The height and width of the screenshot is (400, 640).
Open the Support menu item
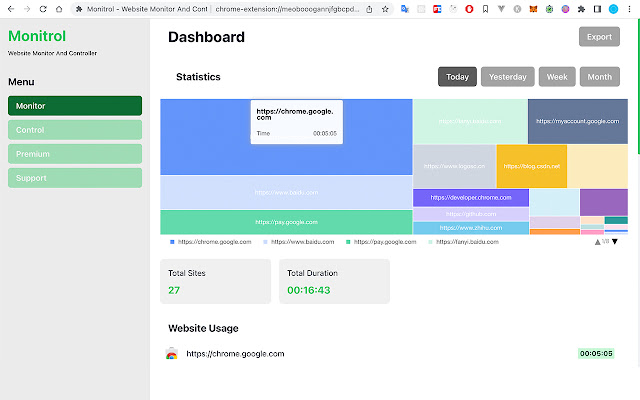(x=75, y=178)
